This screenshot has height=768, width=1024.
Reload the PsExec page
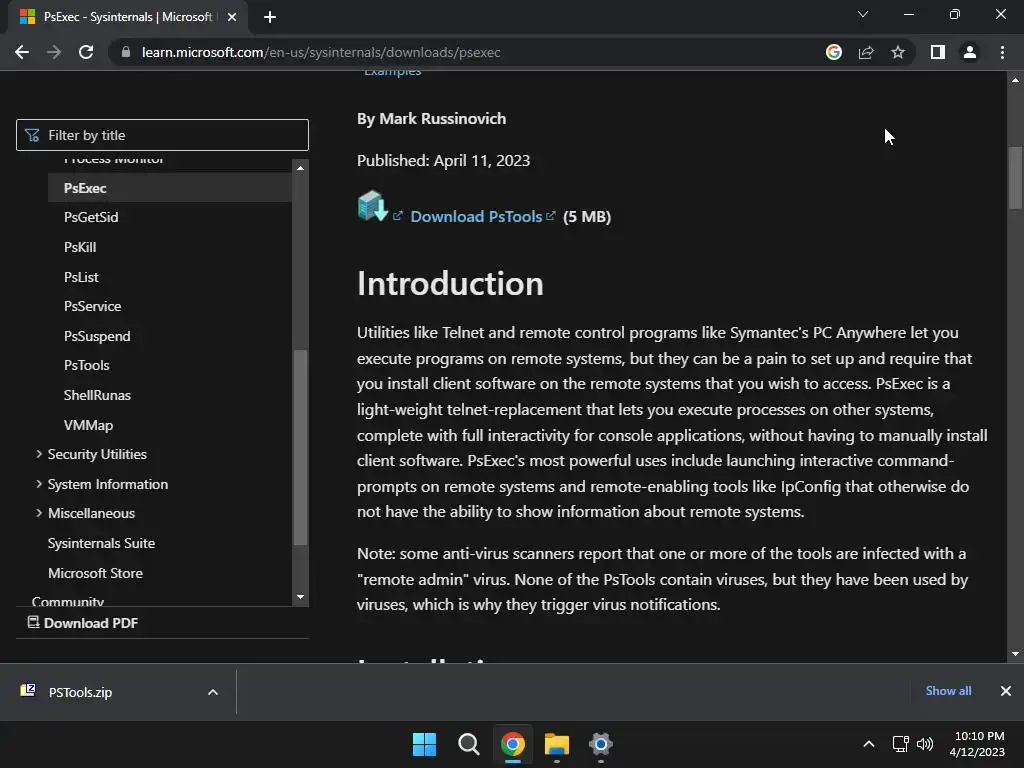(x=86, y=52)
